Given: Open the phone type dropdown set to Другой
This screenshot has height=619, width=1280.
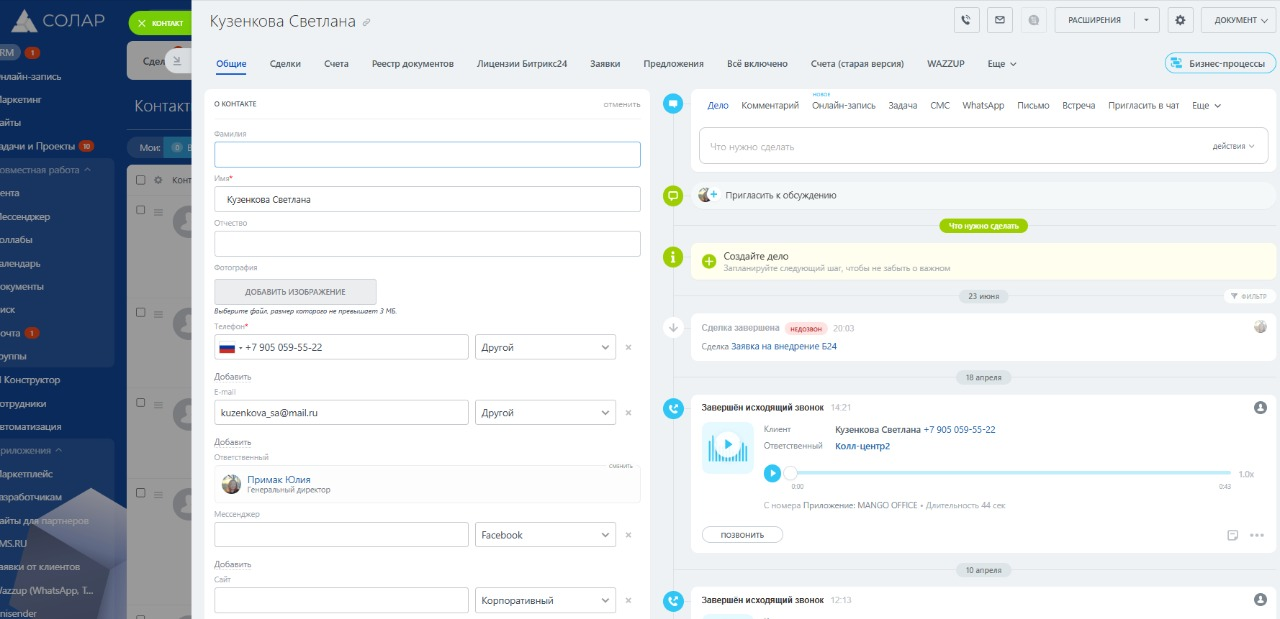Looking at the screenshot, I should (545, 347).
